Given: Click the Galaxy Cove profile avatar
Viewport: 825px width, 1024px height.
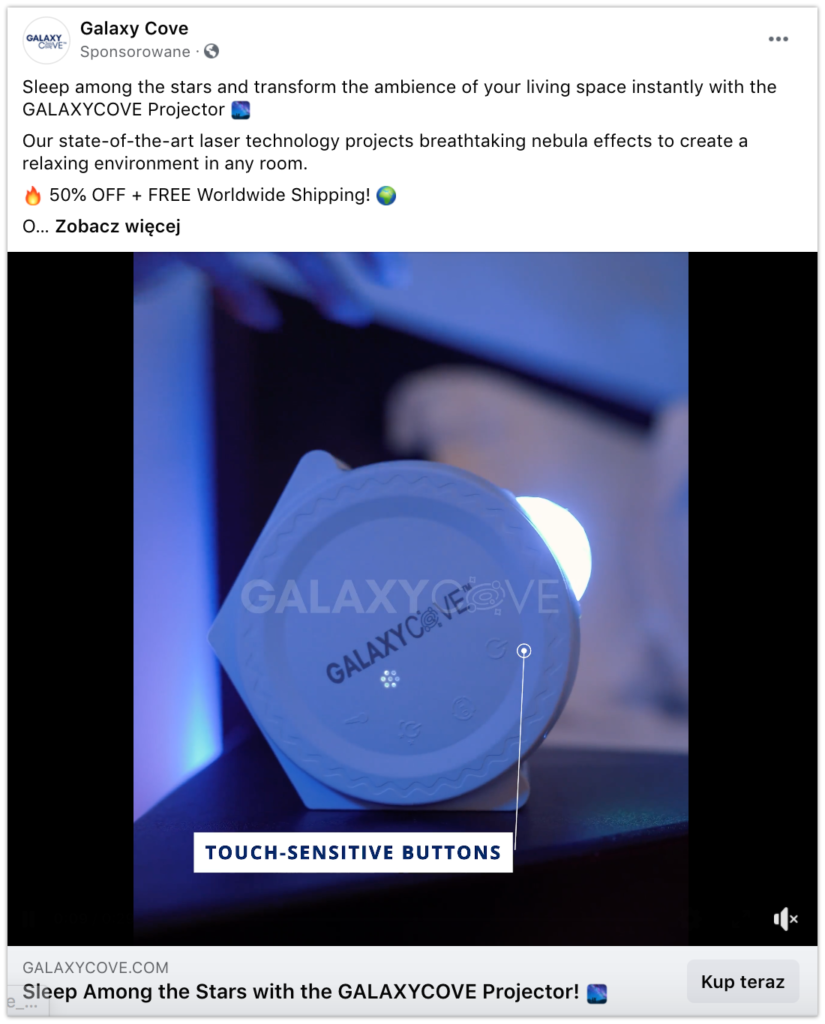Looking at the screenshot, I should (x=46, y=40).
